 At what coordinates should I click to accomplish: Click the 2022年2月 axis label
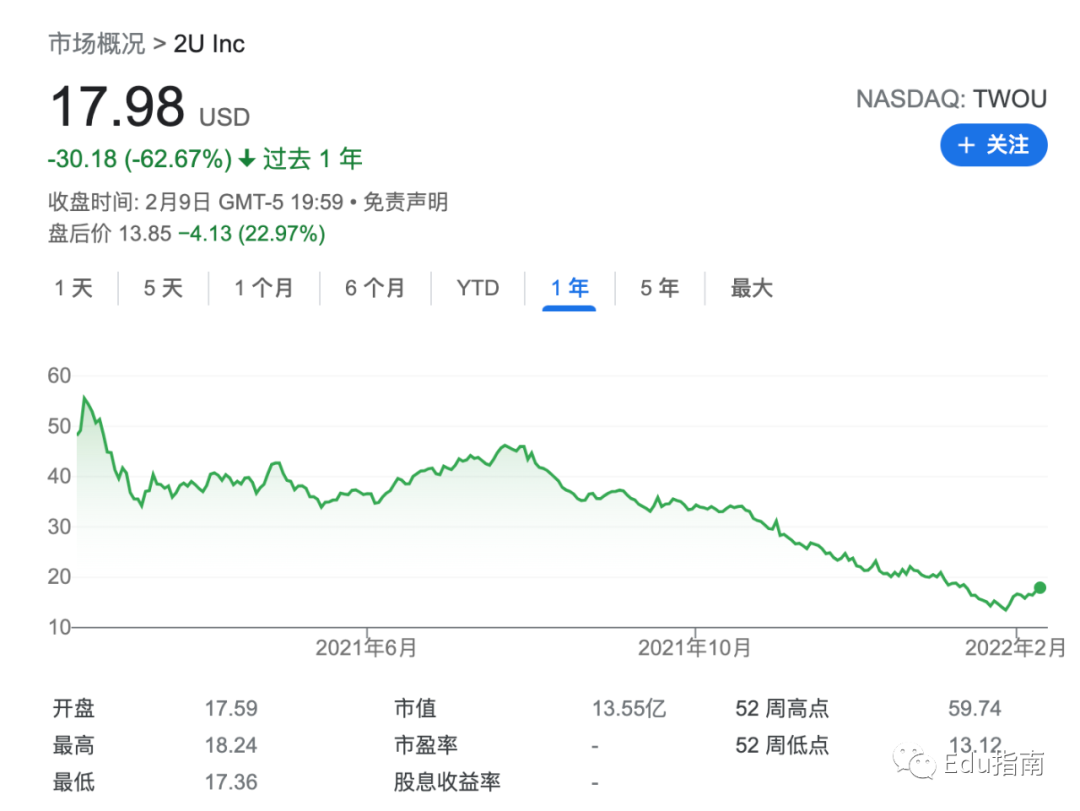point(1015,648)
